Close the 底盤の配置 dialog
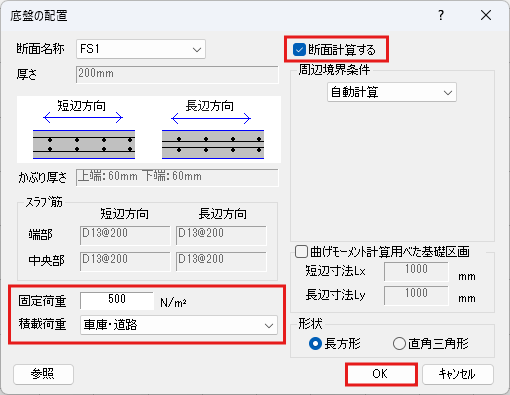 (486, 15)
